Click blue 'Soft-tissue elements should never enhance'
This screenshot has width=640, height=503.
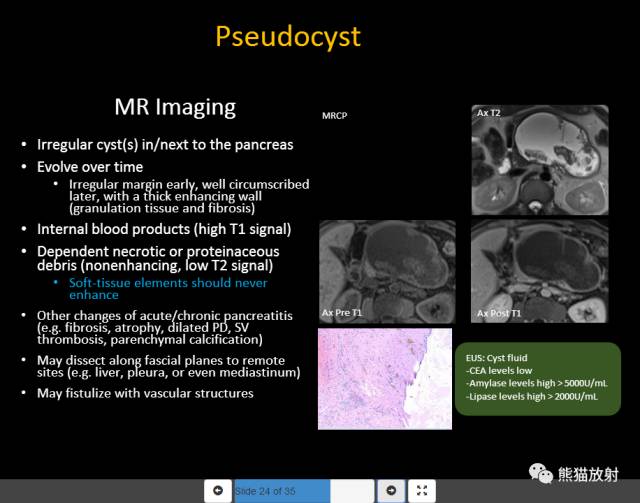(x=168, y=289)
